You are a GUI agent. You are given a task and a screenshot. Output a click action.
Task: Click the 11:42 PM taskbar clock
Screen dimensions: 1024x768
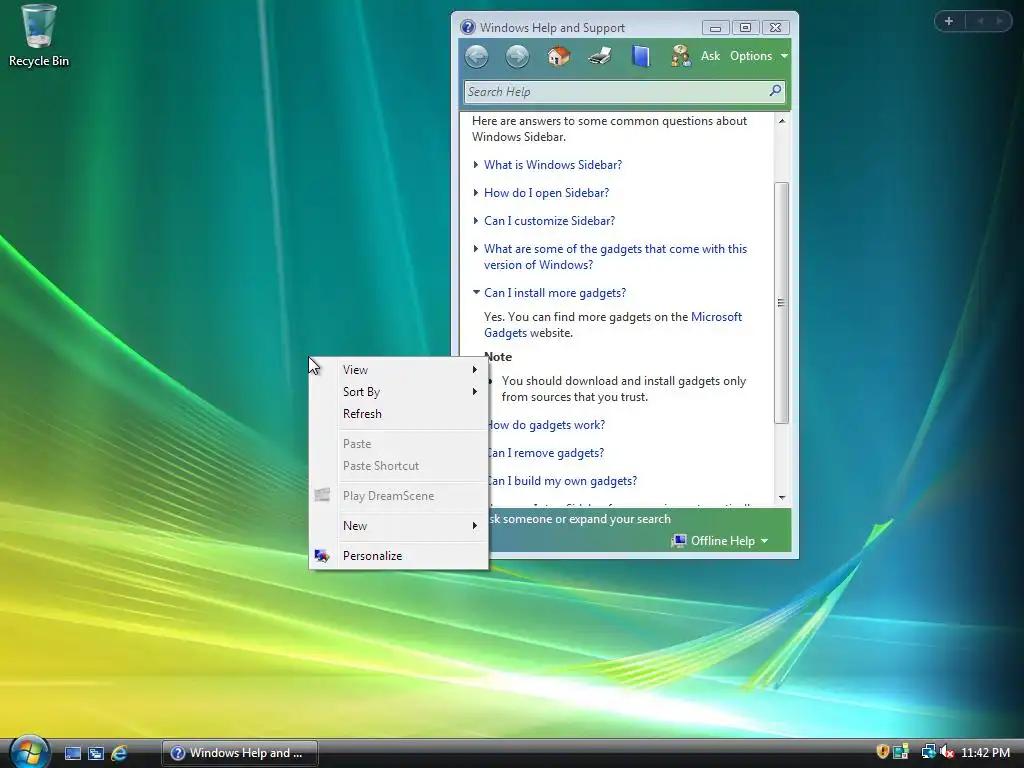(x=985, y=753)
